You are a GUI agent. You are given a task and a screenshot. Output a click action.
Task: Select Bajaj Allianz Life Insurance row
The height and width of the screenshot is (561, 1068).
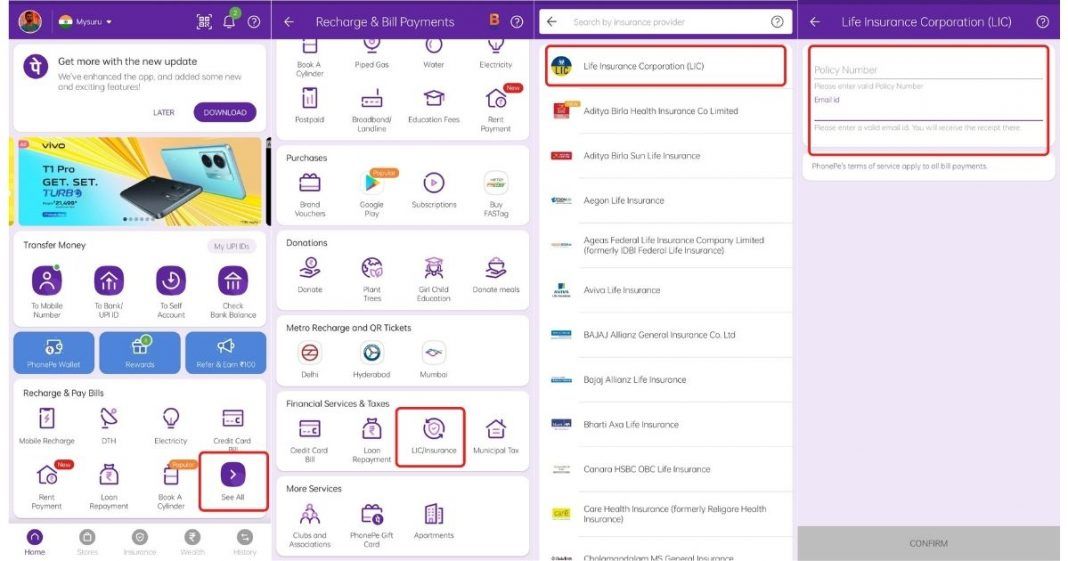666,380
